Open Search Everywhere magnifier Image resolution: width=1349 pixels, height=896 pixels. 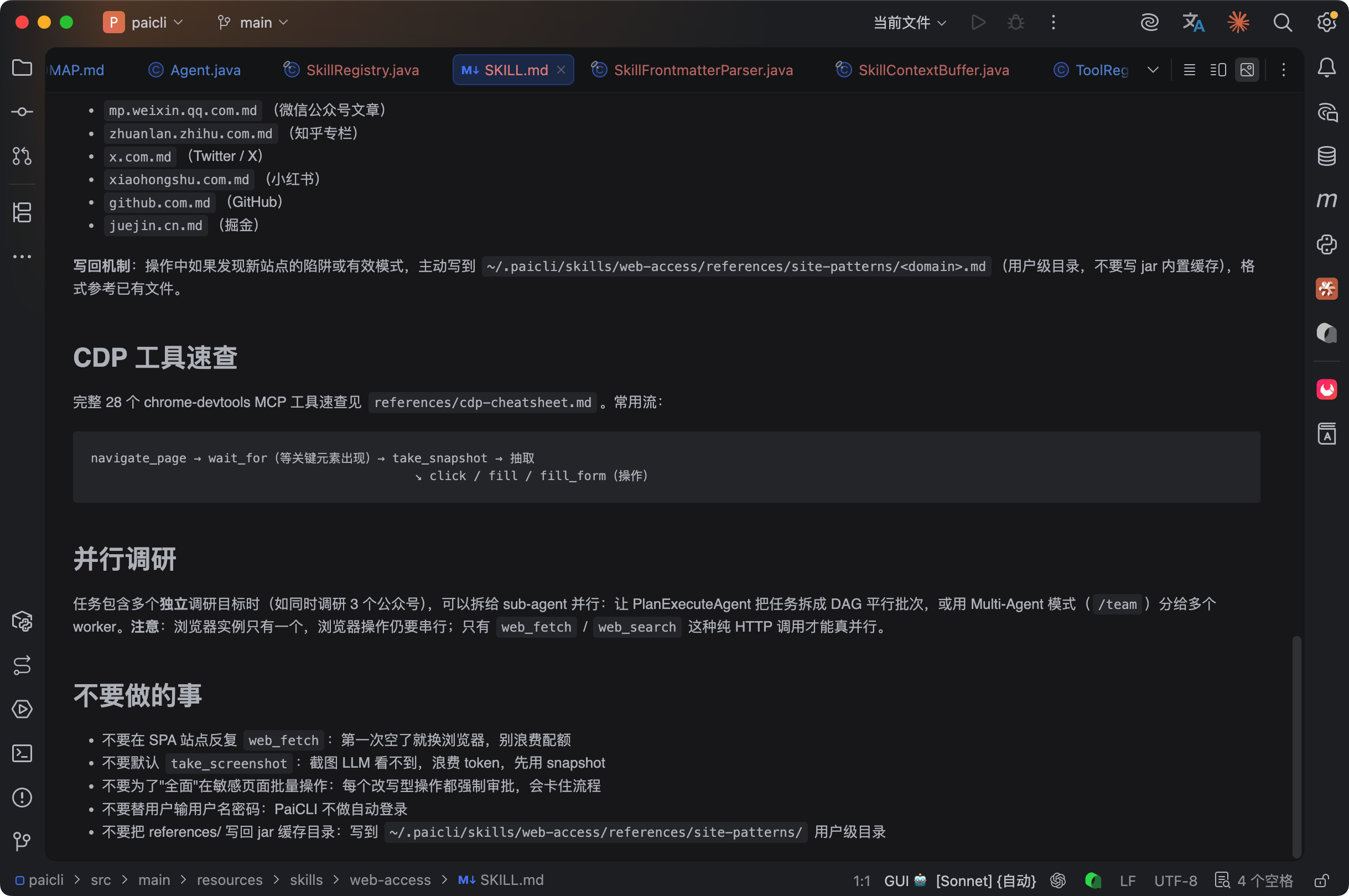1282,22
